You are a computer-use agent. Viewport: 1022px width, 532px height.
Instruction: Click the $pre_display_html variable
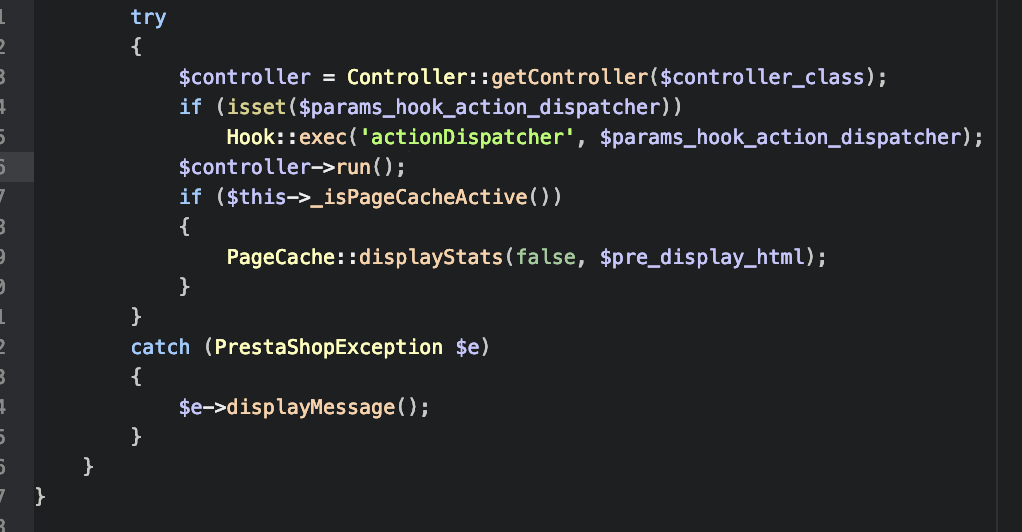pyautogui.click(x=703, y=257)
